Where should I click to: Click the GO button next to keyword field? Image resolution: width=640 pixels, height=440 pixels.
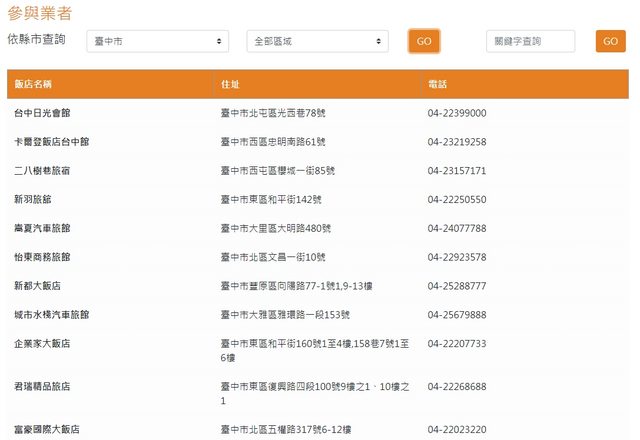611,41
